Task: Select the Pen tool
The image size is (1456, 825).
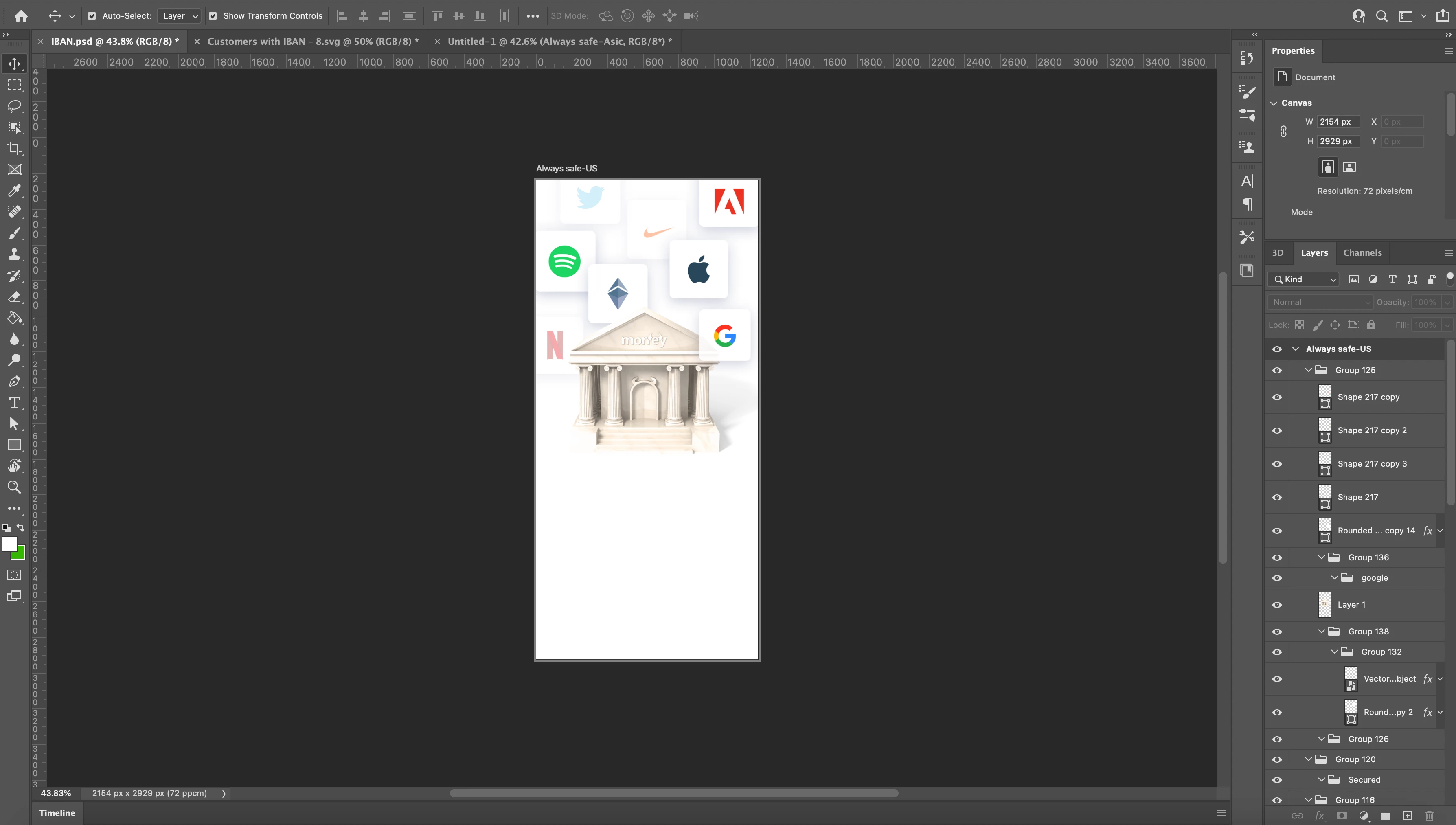Action: [x=14, y=381]
